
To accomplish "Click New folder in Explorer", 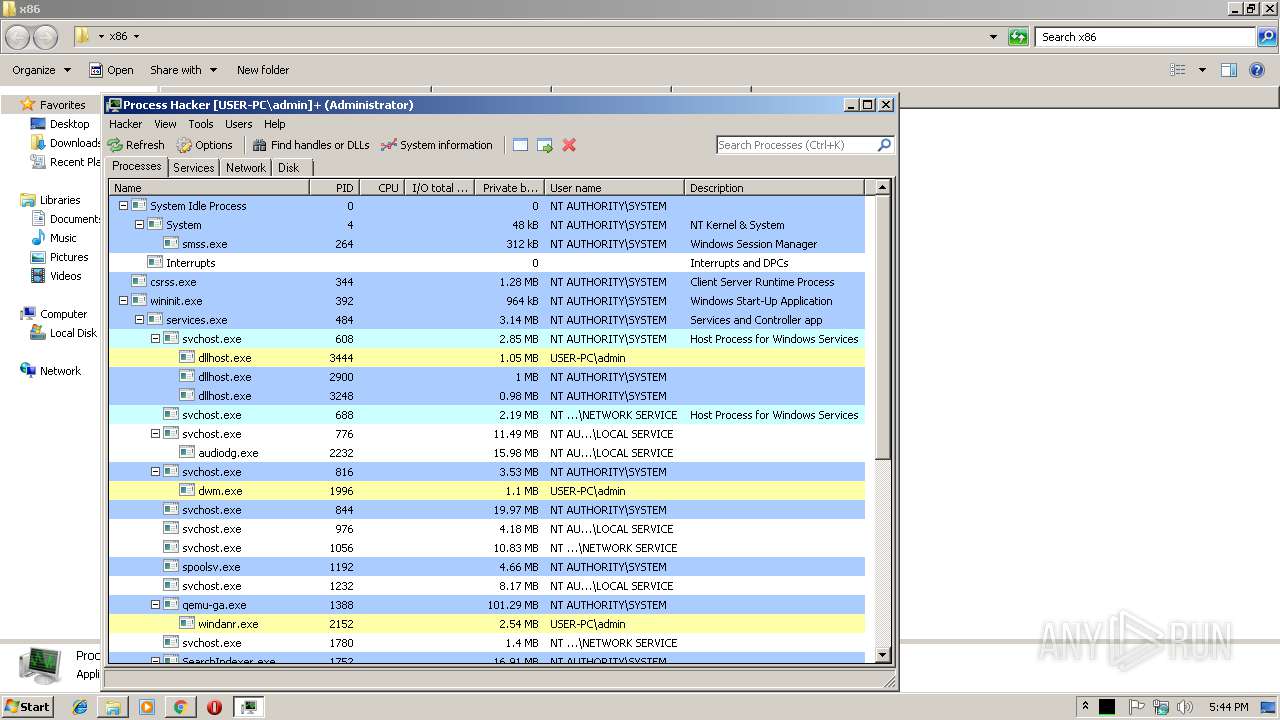I will point(263,70).
